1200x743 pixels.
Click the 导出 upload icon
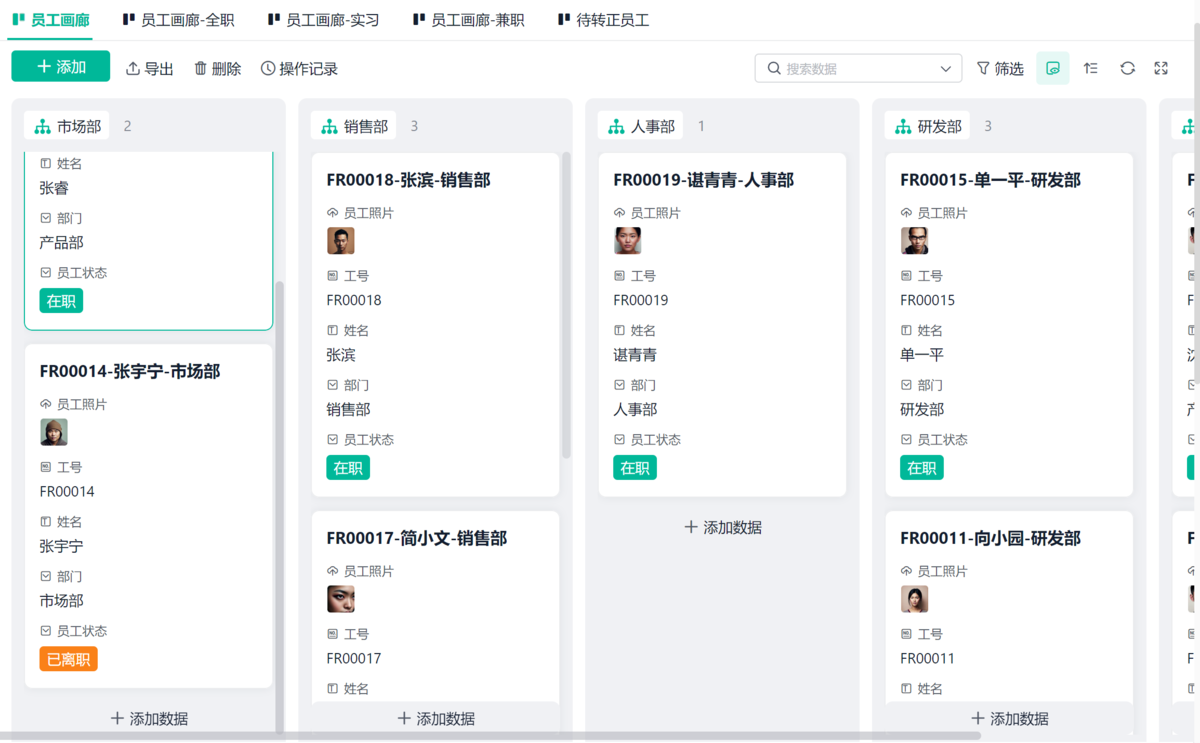[133, 68]
